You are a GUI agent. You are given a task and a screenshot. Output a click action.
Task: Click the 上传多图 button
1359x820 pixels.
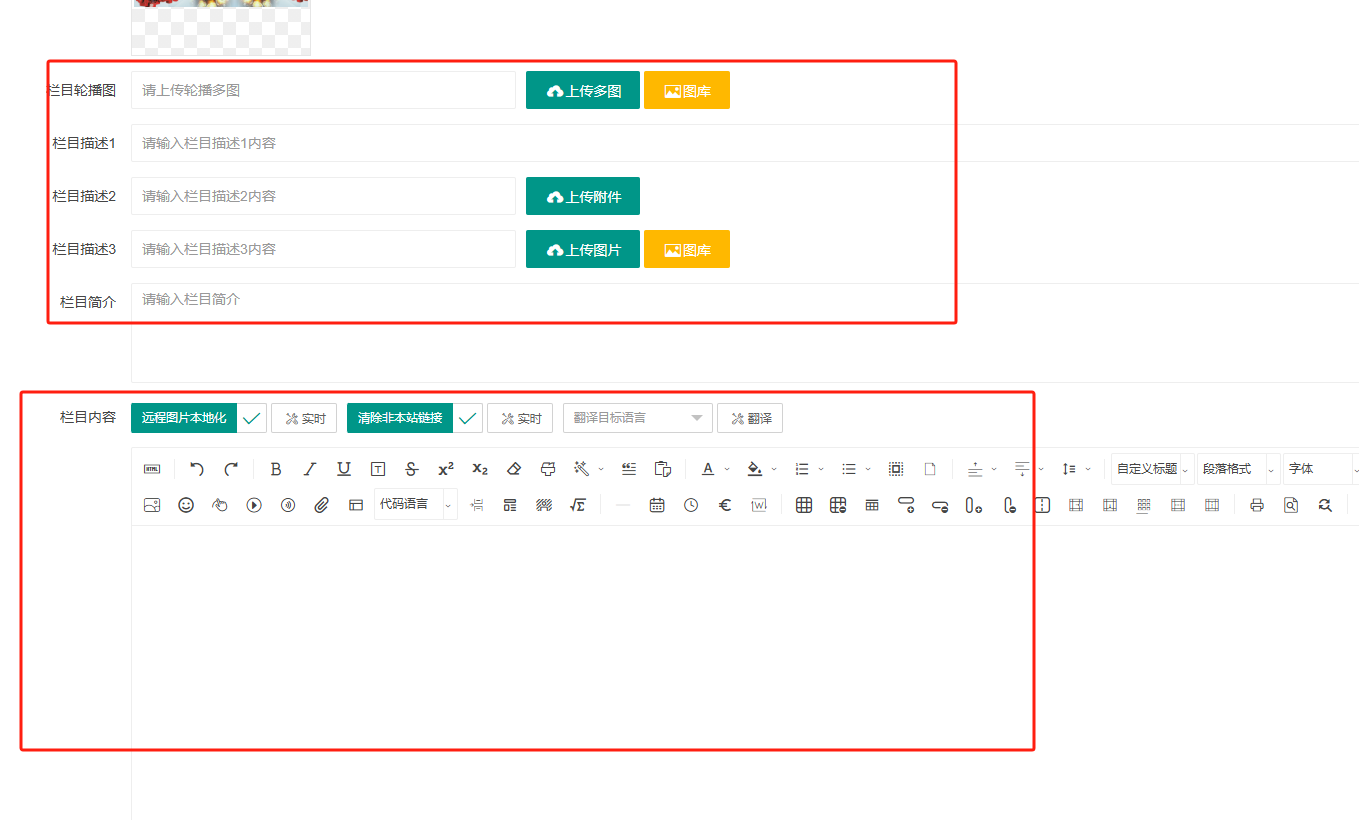click(583, 90)
